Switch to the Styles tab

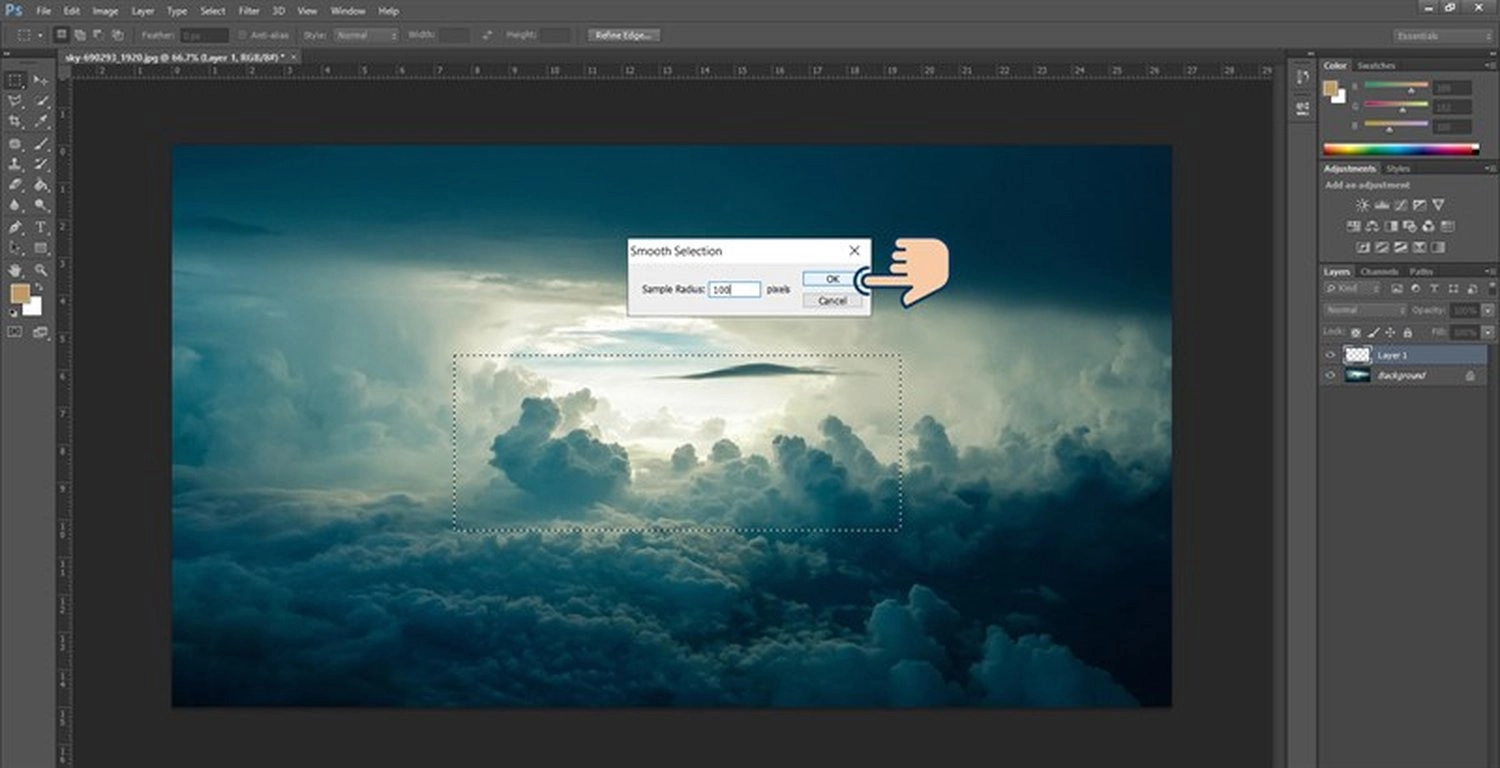pos(1398,169)
